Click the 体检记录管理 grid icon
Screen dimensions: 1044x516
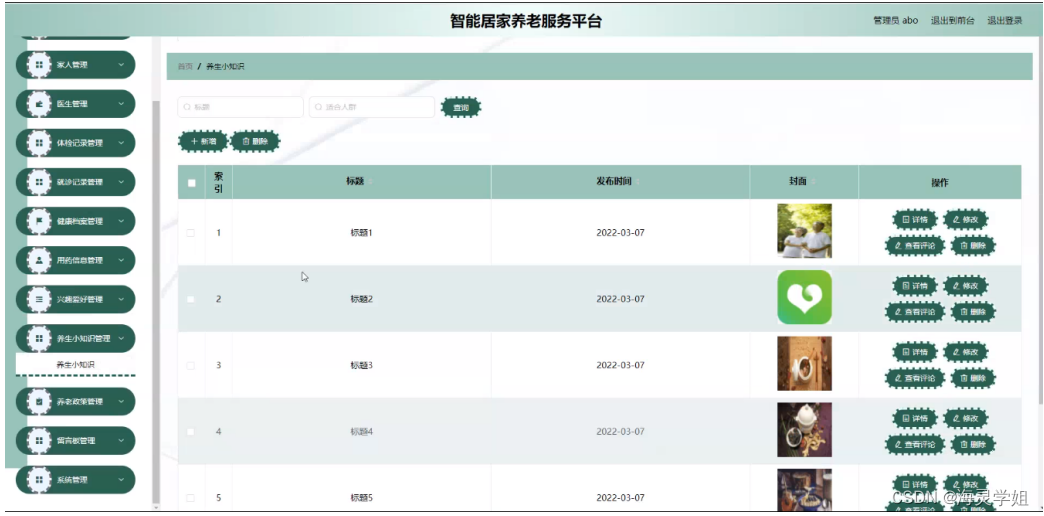[39, 143]
